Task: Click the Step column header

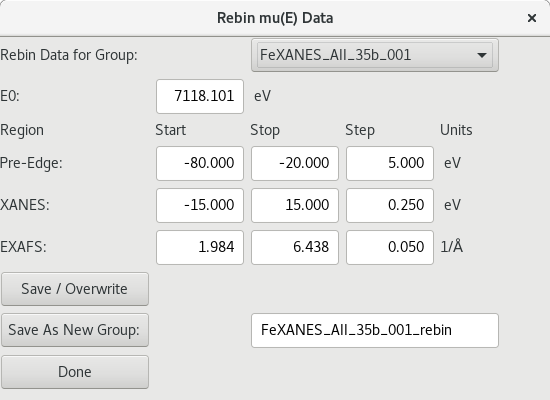Action: coord(360,131)
